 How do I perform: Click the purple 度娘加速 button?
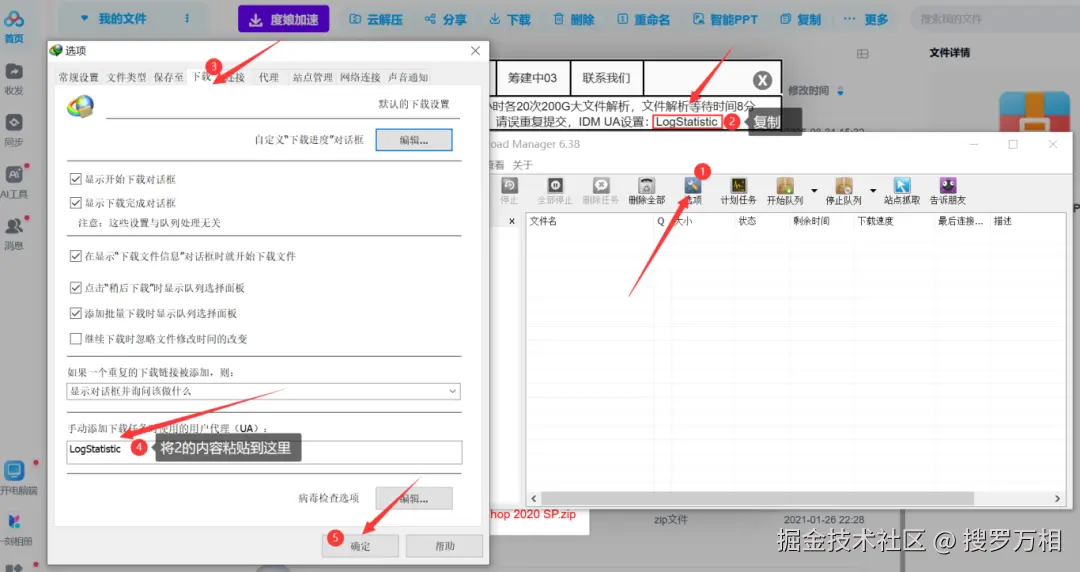point(284,19)
